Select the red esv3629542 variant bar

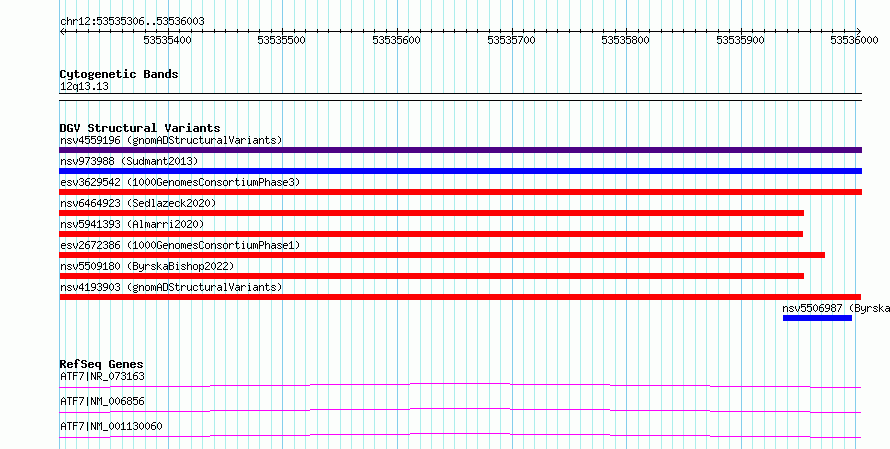(460, 192)
